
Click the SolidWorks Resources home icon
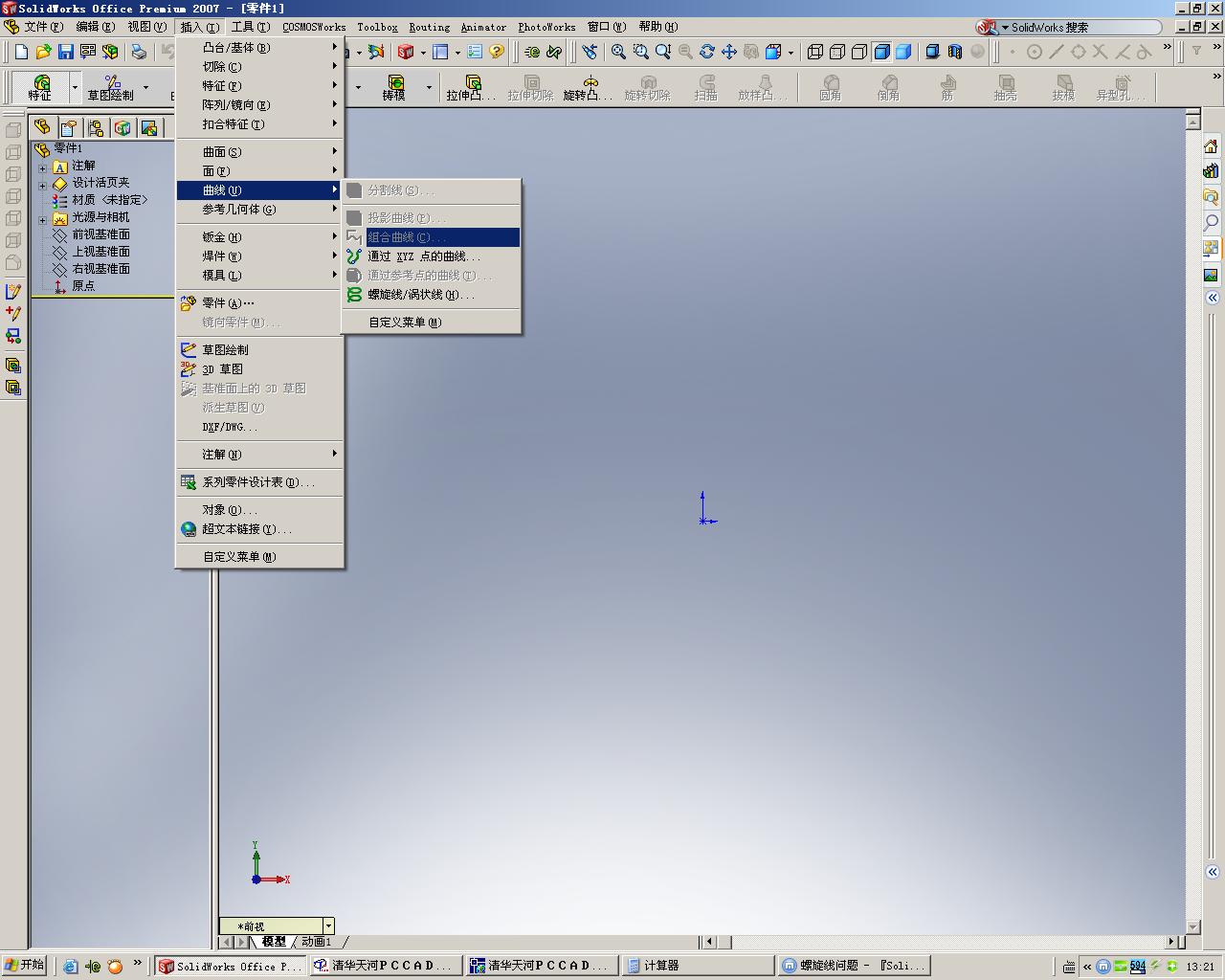tap(1211, 146)
